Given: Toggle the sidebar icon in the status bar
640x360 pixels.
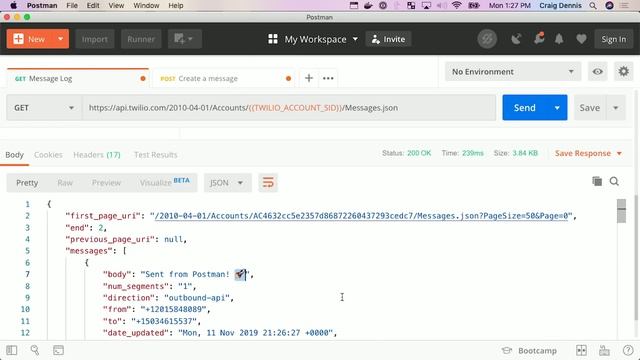Looking at the screenshot, I should [x=12, y=350].
